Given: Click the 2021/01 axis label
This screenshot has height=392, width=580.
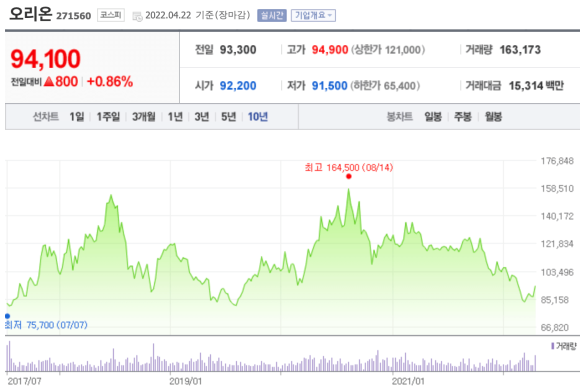Looking at the screenshot, I should click(408, 381).
